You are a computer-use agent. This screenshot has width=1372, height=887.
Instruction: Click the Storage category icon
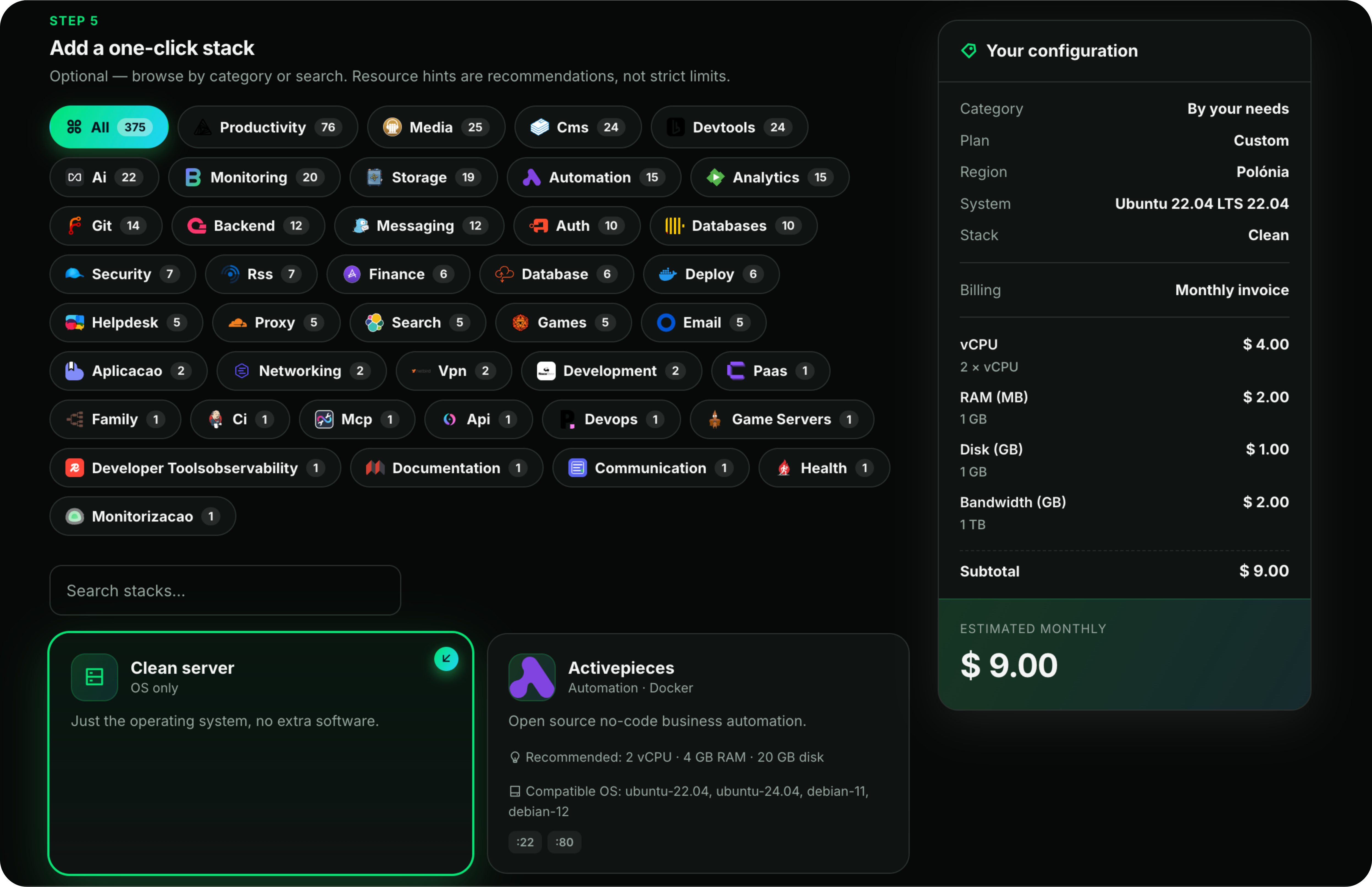tap(375, 178)
